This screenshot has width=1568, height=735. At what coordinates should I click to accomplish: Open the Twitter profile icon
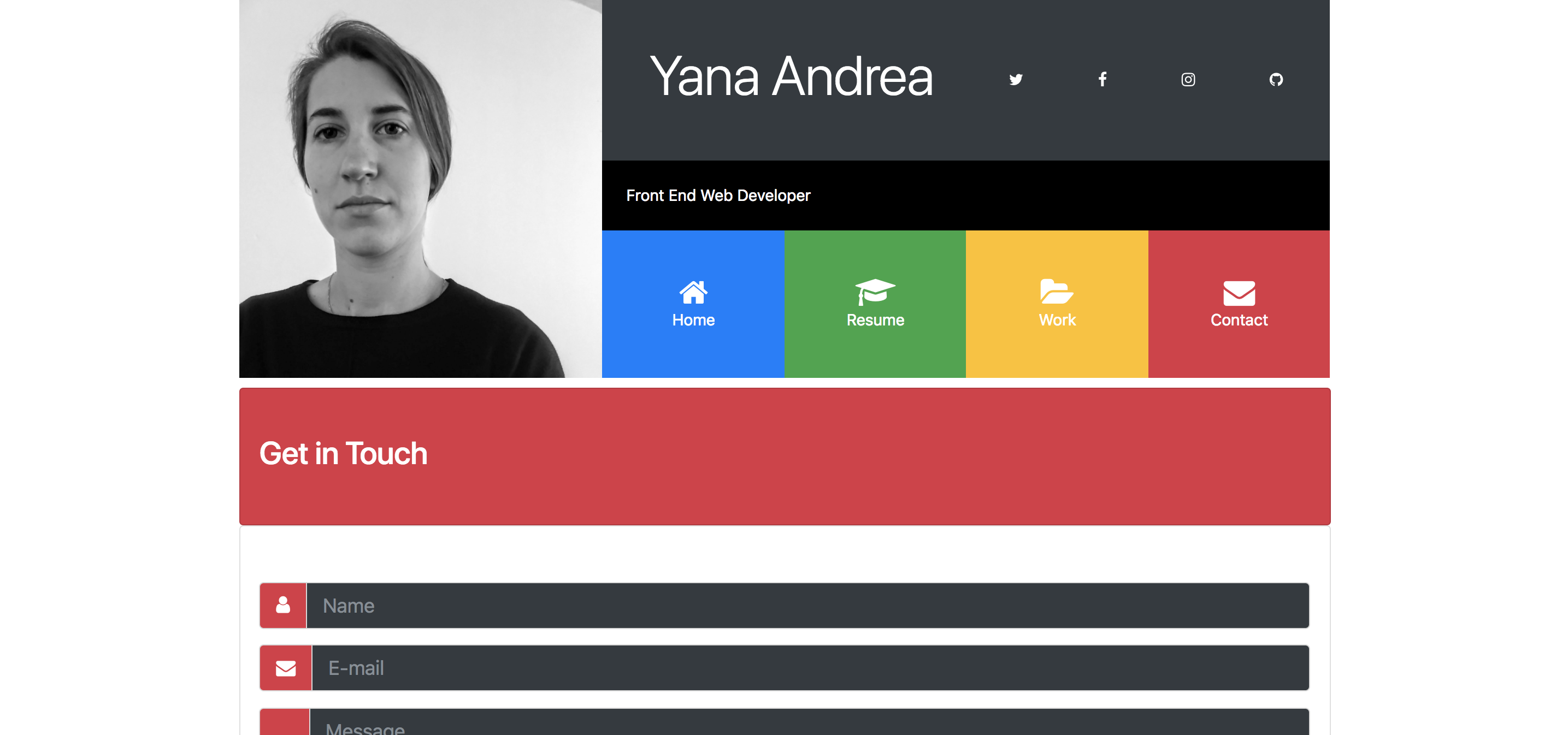(1015, 79)
